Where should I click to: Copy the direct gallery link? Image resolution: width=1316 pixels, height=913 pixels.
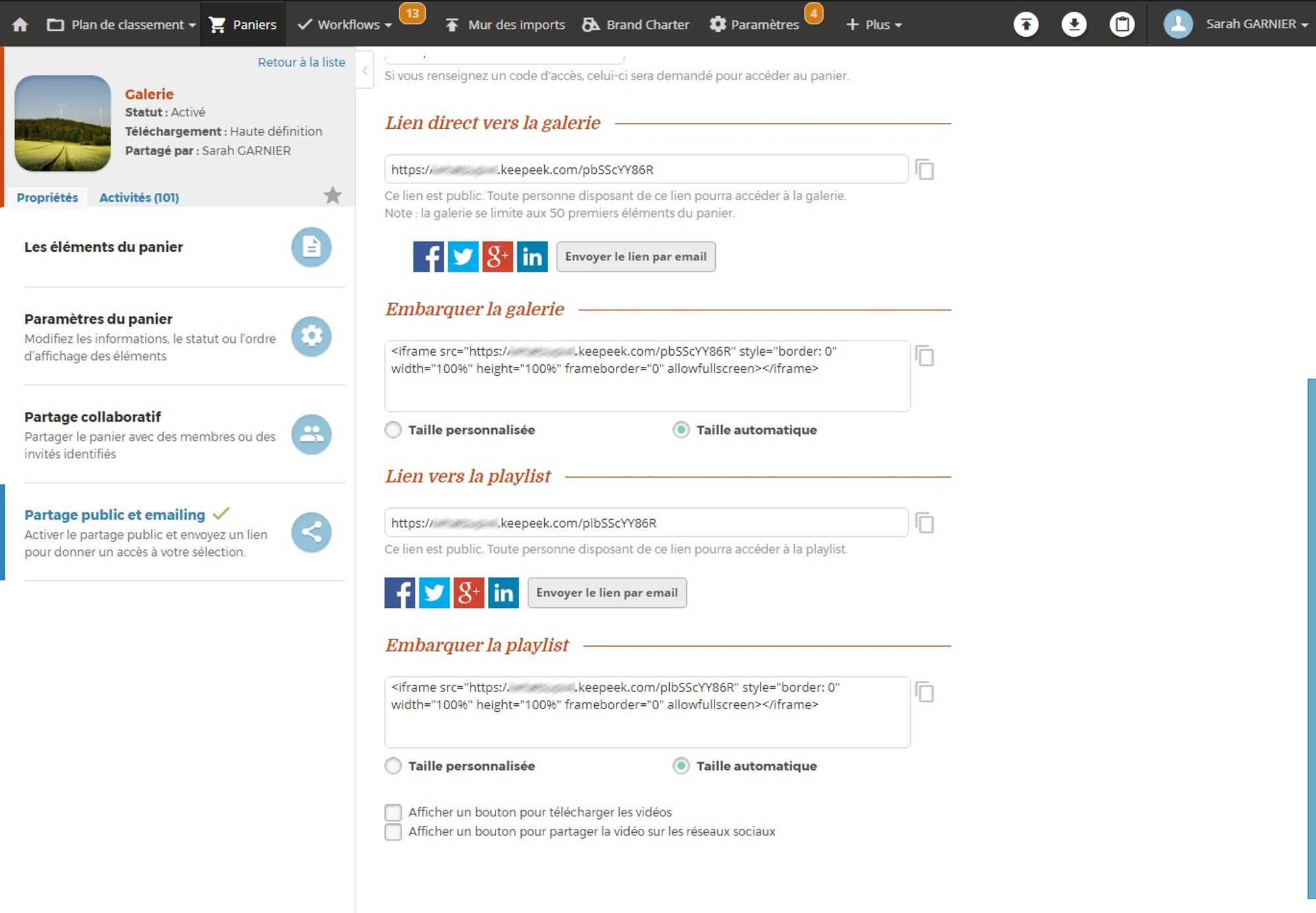point(924,170)
